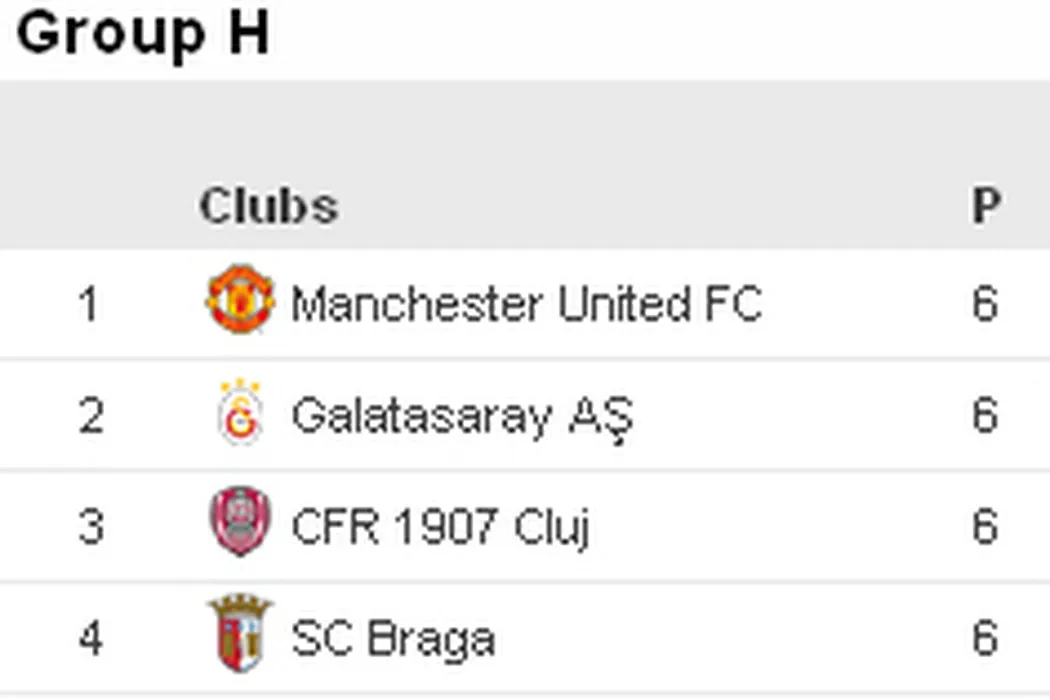Select rank number 1 in the table

90,304
